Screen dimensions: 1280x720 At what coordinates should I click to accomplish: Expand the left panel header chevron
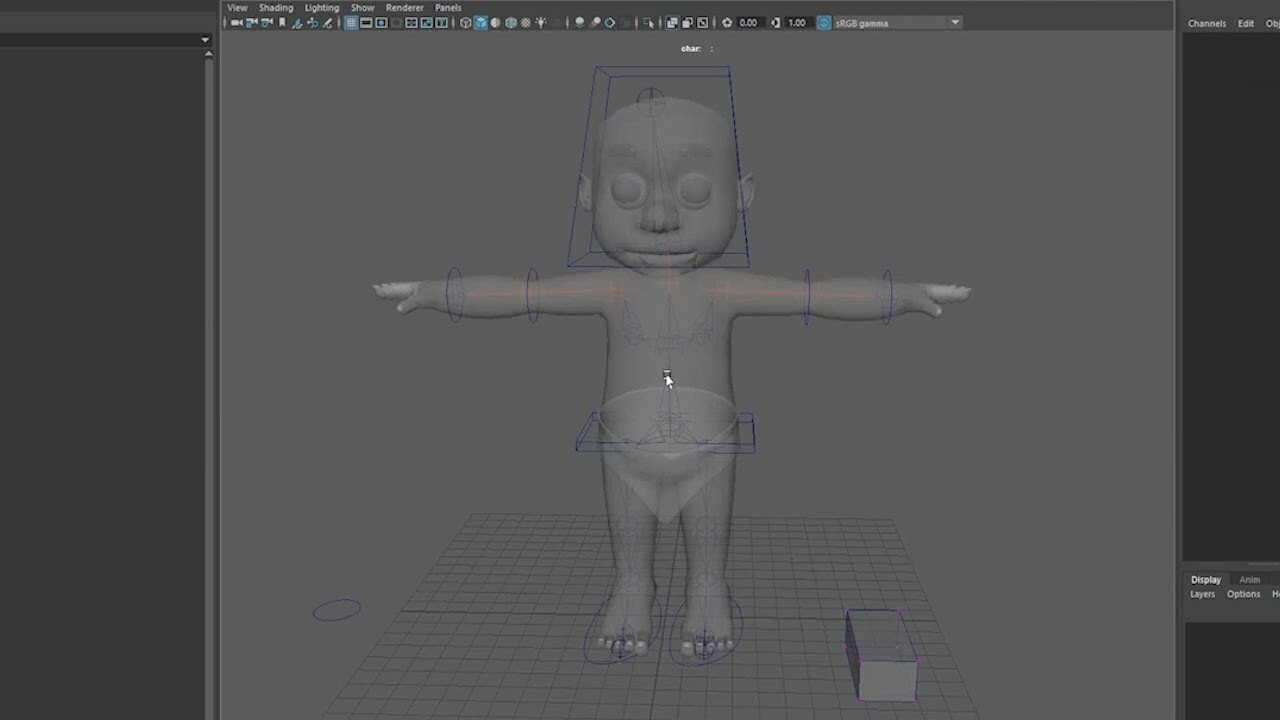pos(205,39)
